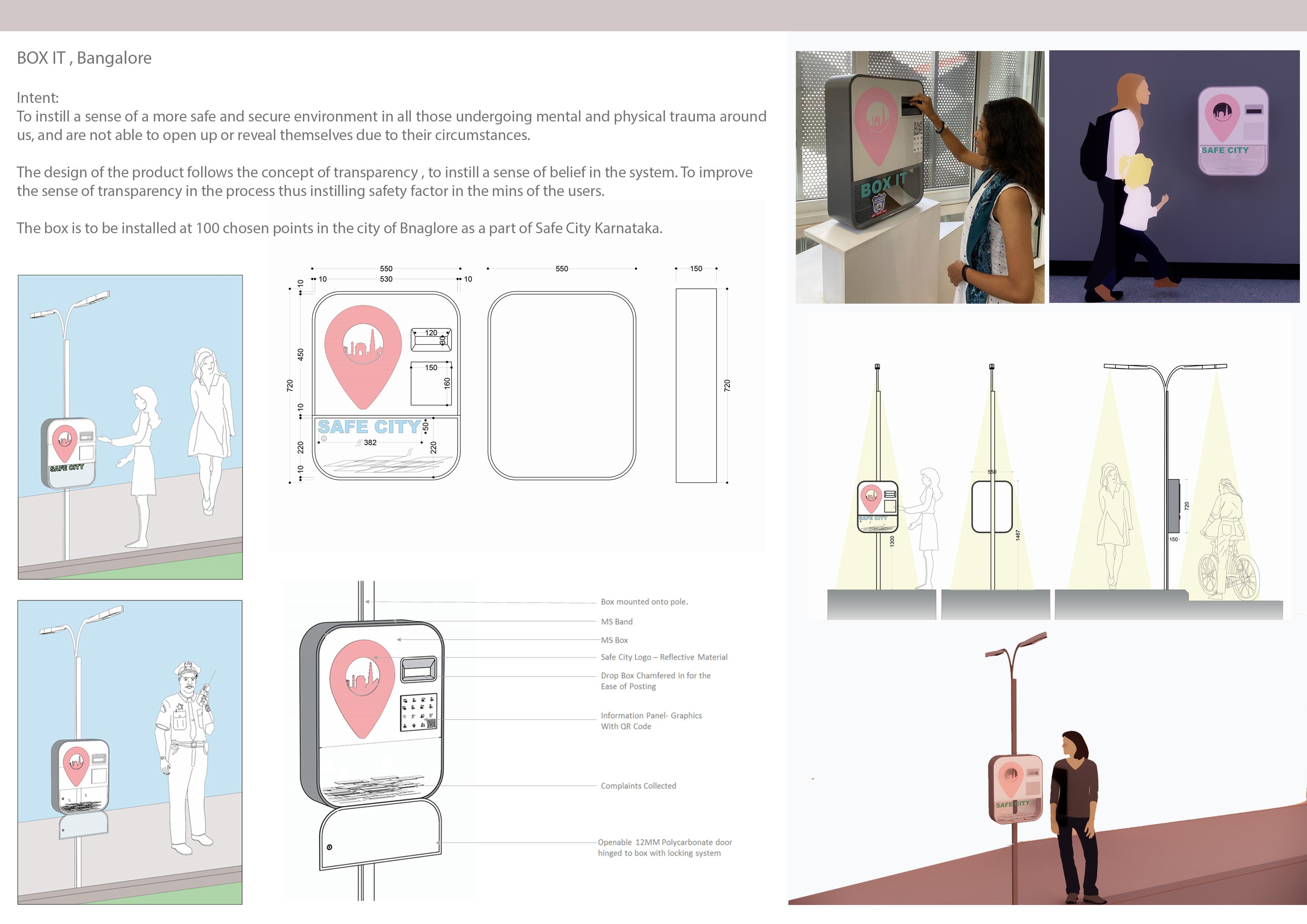Click the narrow side elevation rectangle

pos(696,386)
